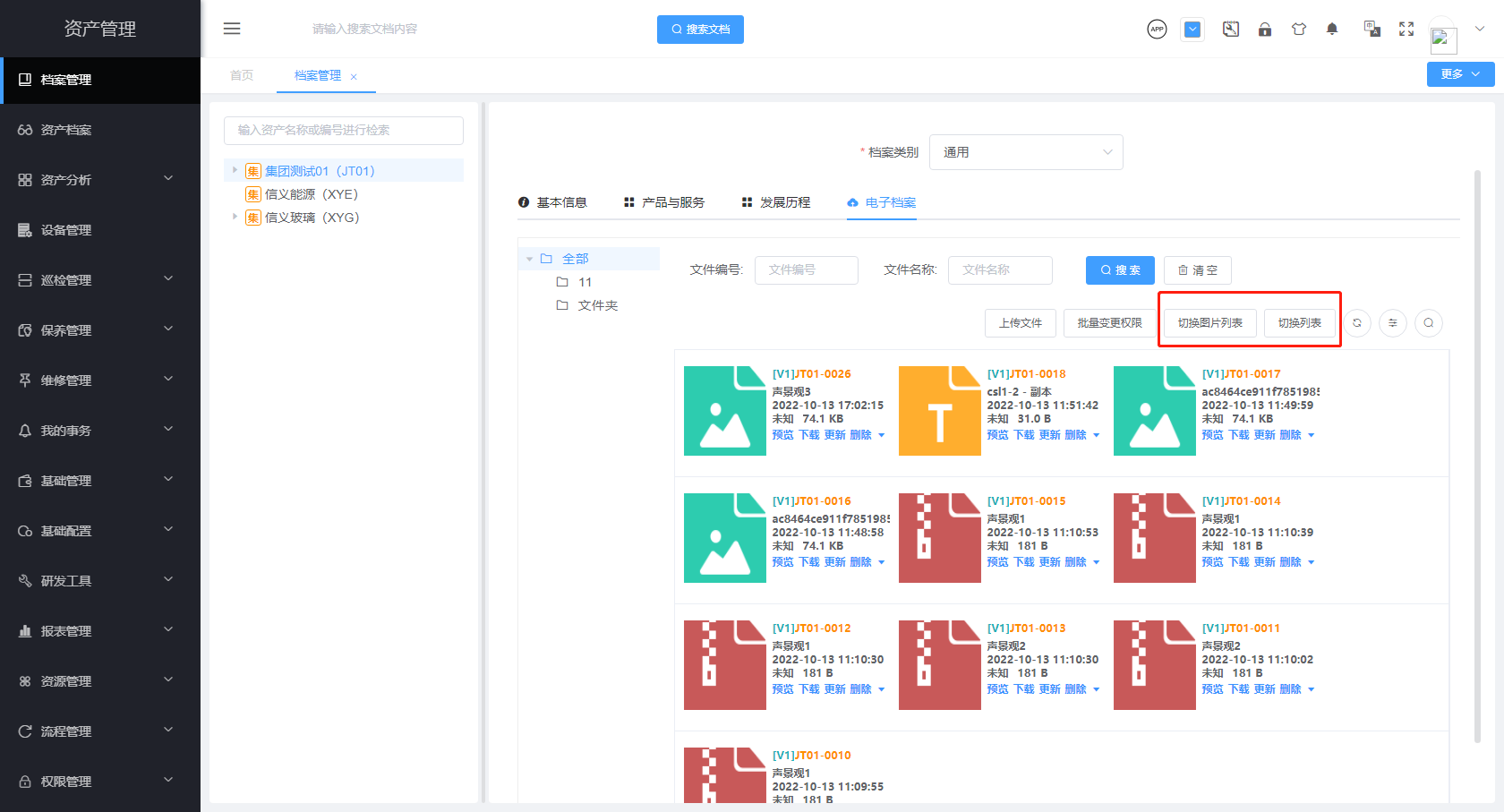Expand the 我的事务 sidebar menu
Image resolution: width=1504 pixels, height=812 pixels.
100,431
